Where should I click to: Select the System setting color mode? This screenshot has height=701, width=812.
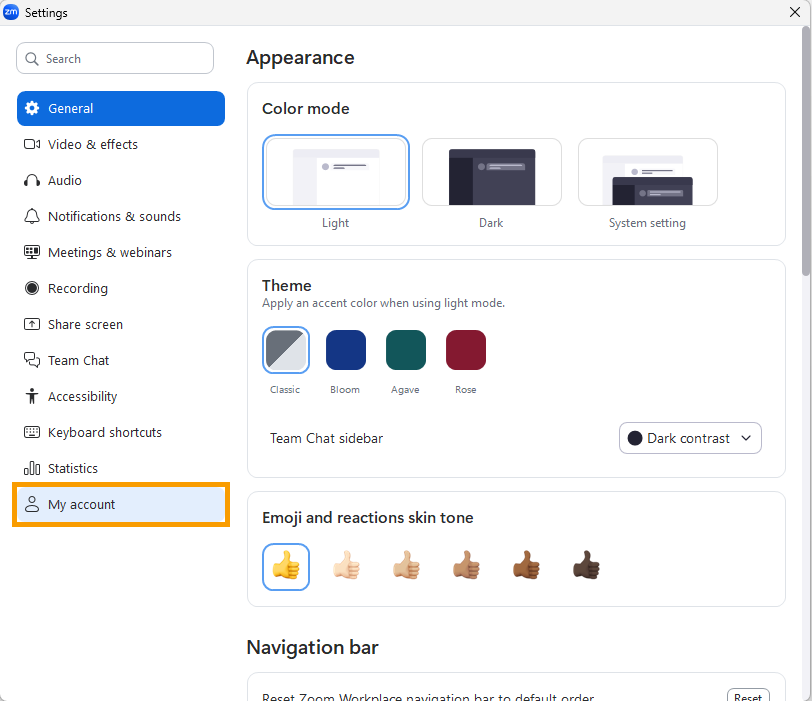[647, 173]
